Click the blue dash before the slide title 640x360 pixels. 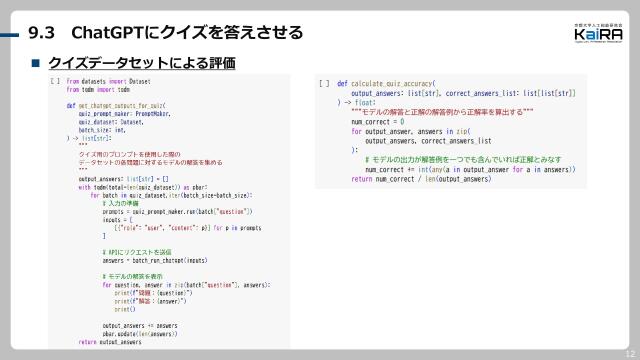(x=9, y=35)
